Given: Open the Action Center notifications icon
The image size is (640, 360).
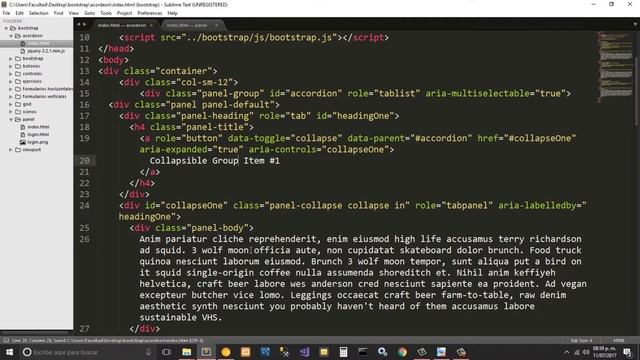Looking at the screenshot, I should point(627,352).
